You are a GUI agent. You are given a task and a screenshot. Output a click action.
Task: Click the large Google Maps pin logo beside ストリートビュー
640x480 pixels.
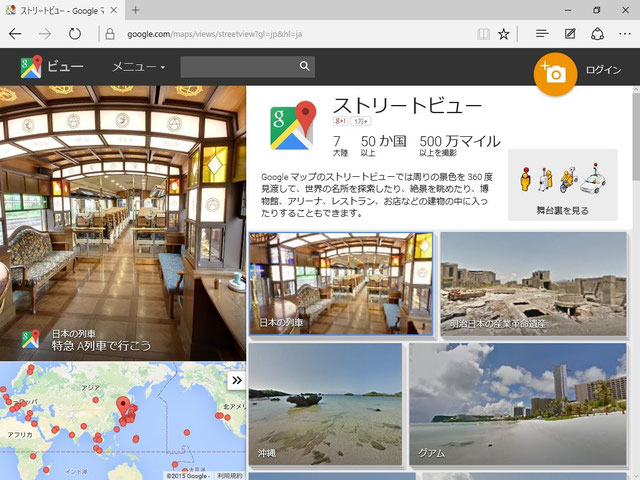[x=293, y=125]
